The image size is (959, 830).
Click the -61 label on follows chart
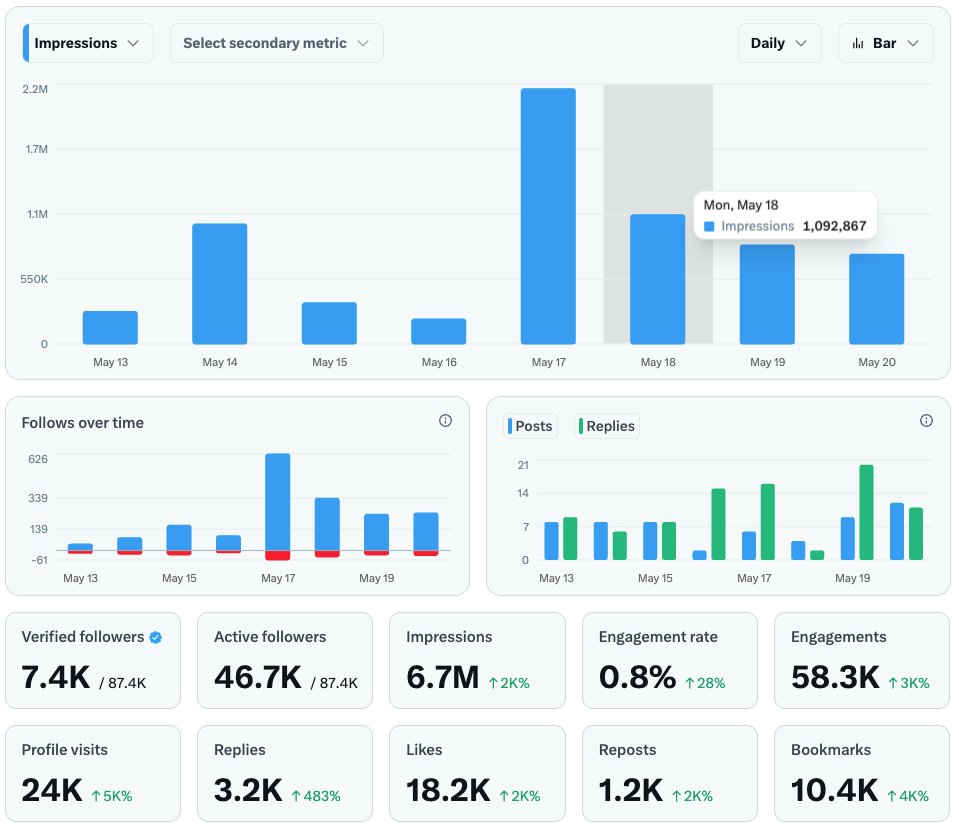coord(39,560)
